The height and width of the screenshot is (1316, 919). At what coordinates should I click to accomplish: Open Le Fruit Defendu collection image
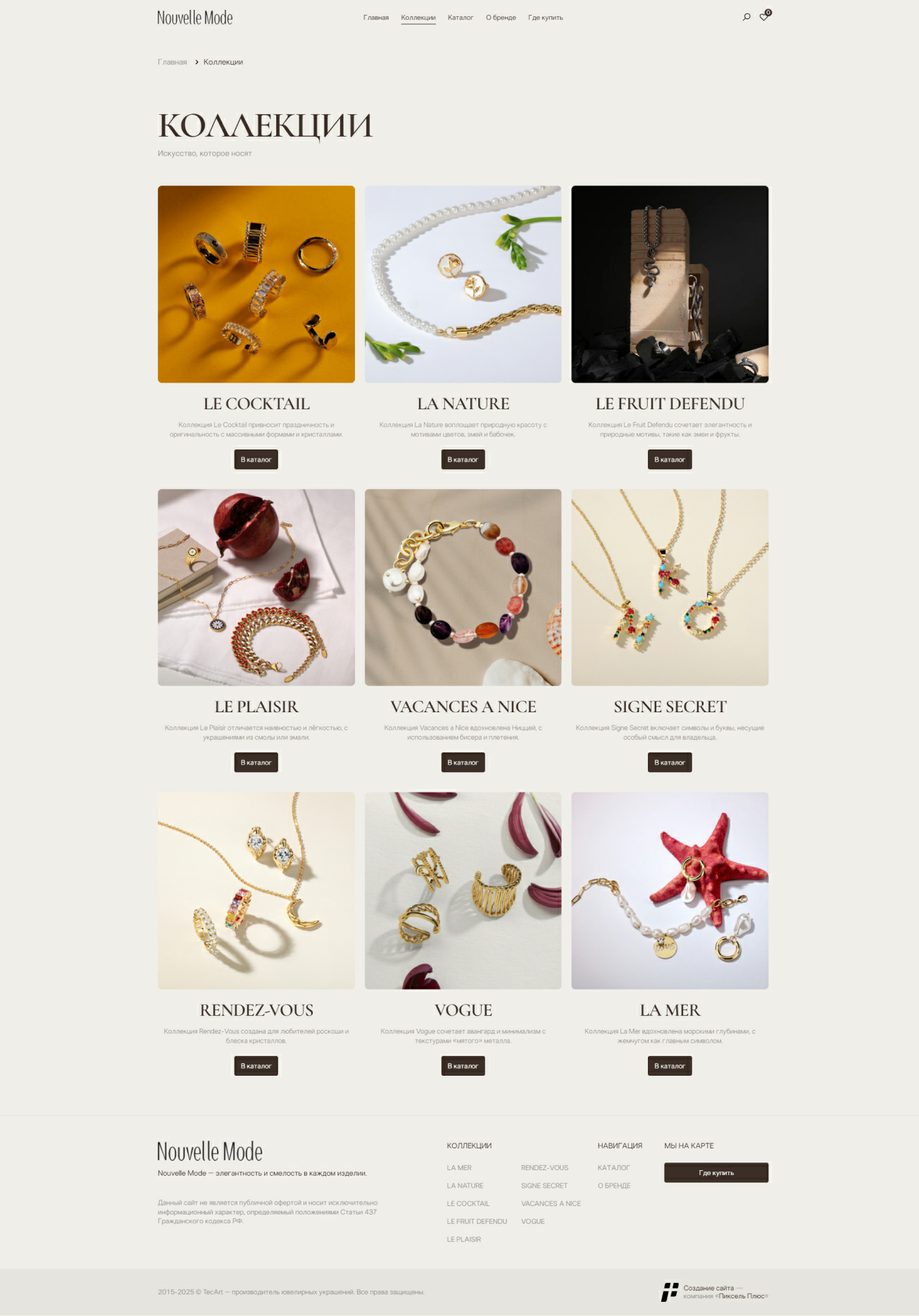(670, 284)
